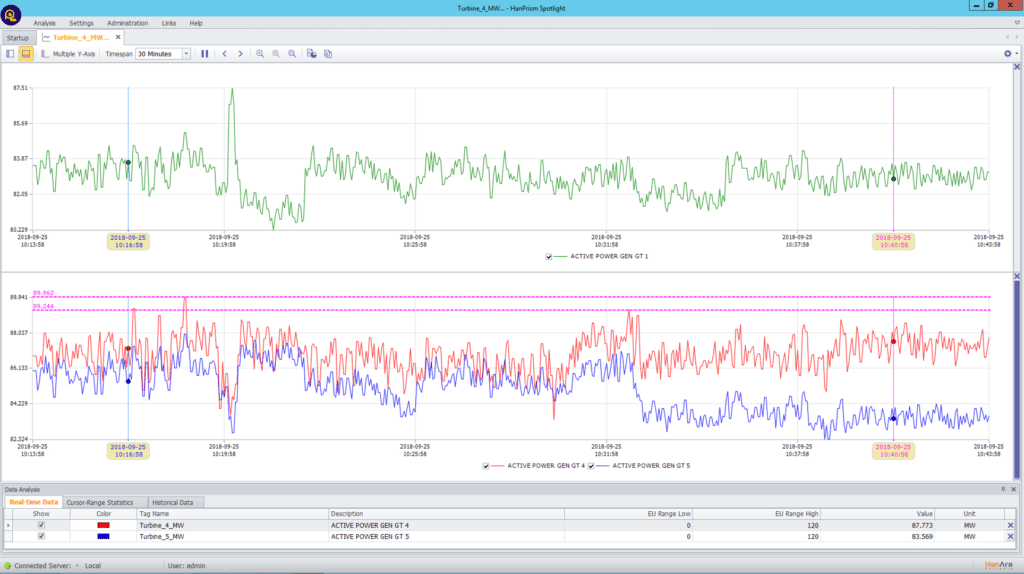Click the copy chart icon
The width and height of the screenshot is (1024, 574).
pyautogui.click(x=328, y=54)
